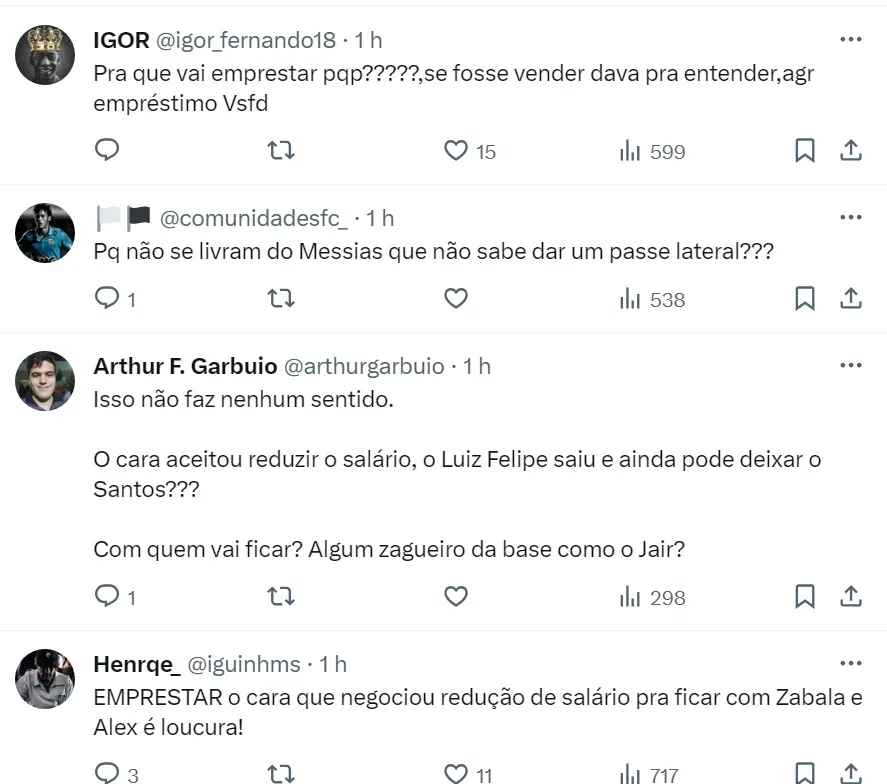Reply to the @comunidadesfc_ tweet

107,298
